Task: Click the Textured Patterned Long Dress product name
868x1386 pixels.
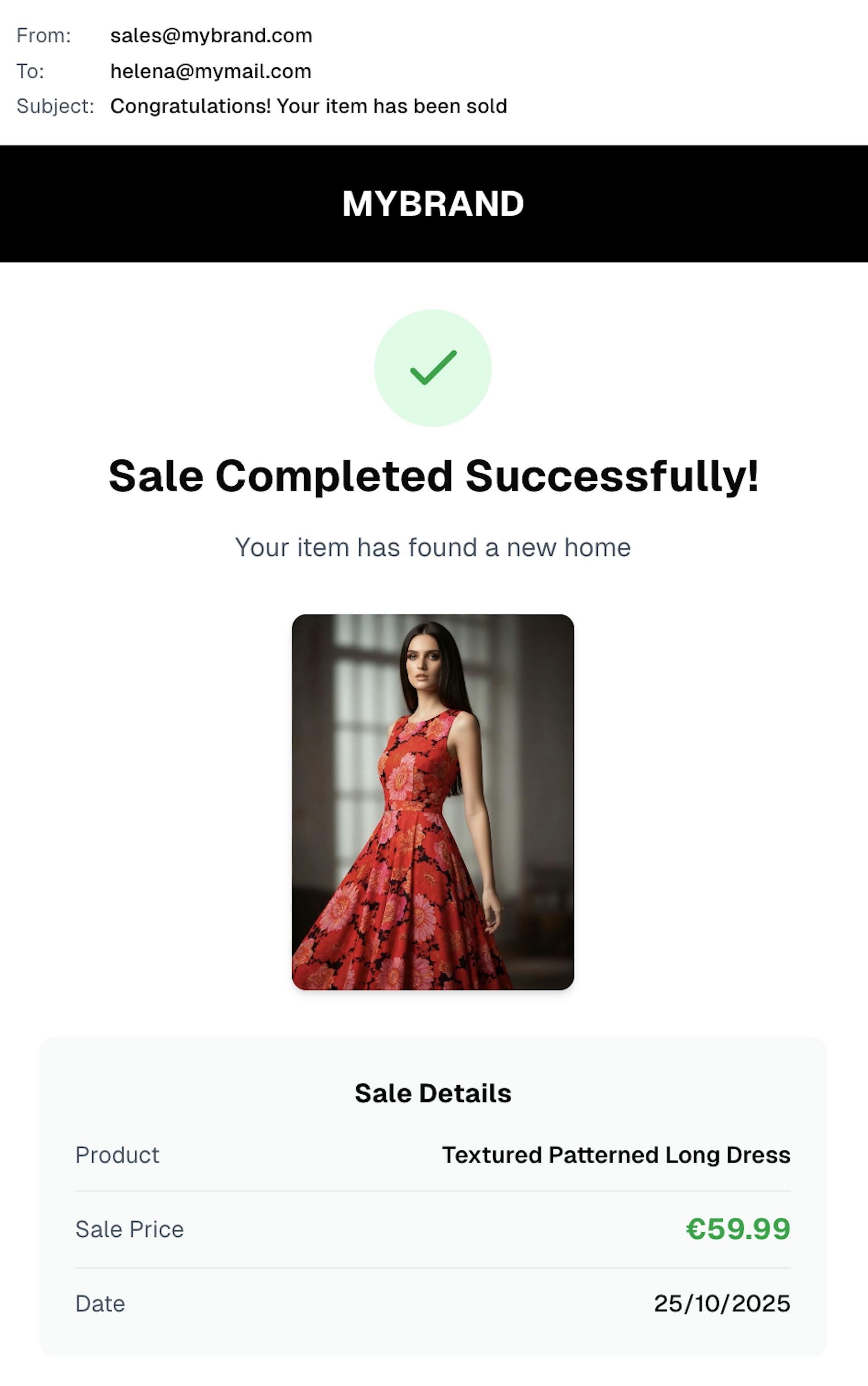Action: 616,1155
